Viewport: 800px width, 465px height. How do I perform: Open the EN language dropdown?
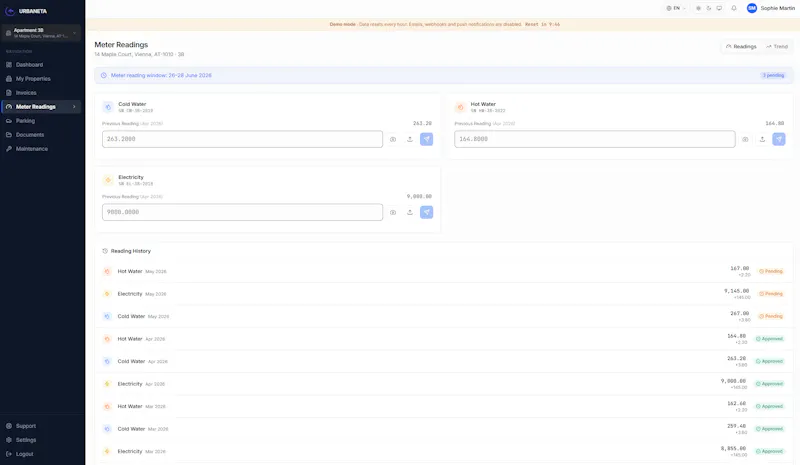click(x=676, y=8)
